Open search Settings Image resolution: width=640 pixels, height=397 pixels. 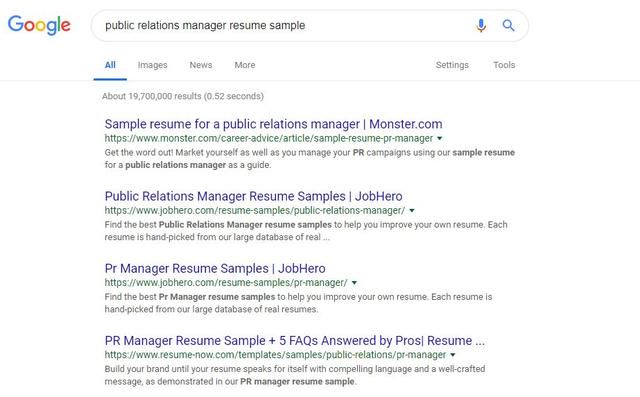point(452,65)
